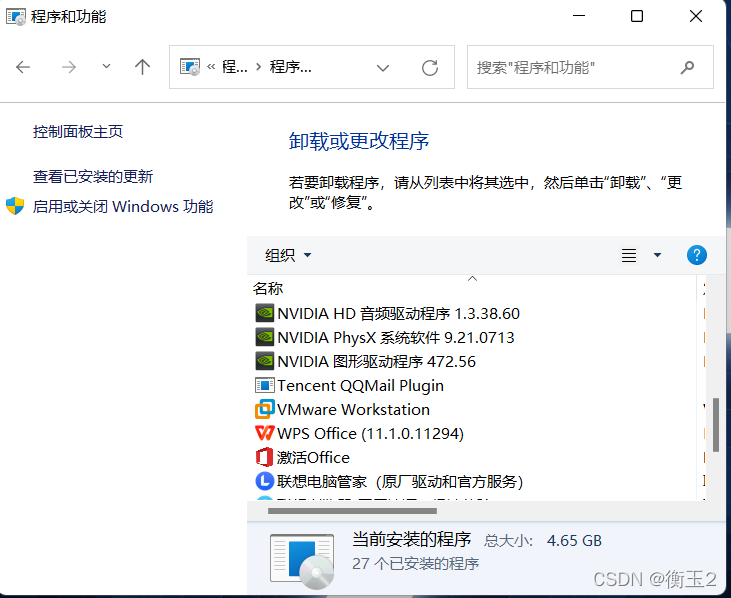Click NVIDIA HD audio driver icon

click(264, 313)
